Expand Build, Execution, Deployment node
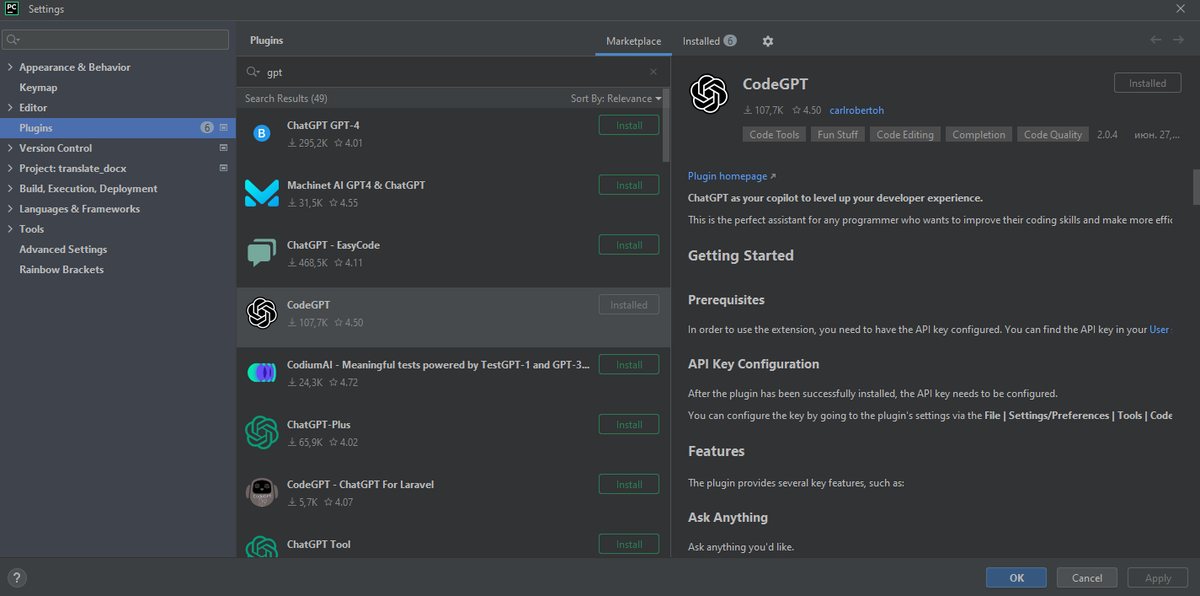This screenshot has height=596, width=1200. (x=10, y=188)
